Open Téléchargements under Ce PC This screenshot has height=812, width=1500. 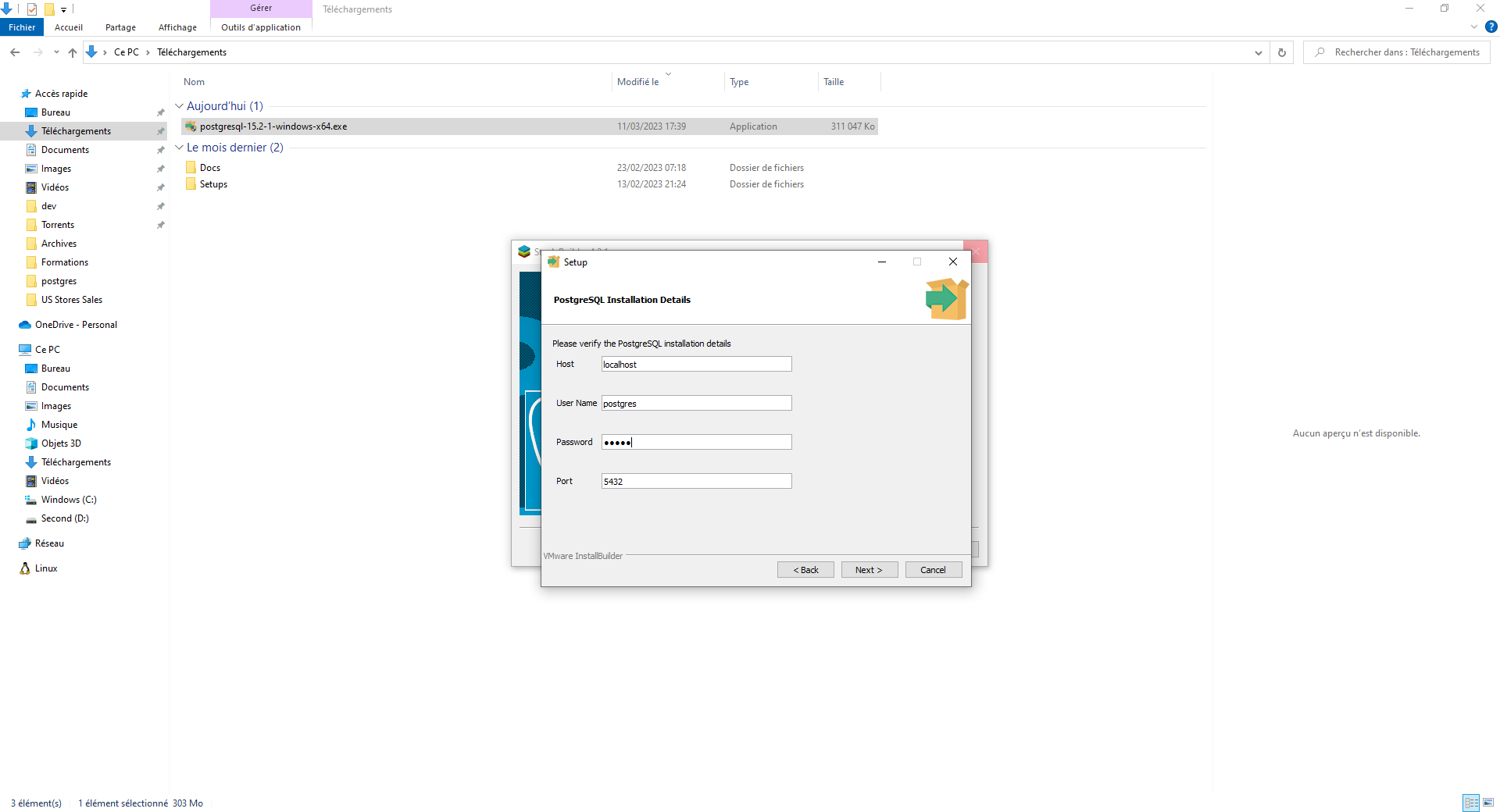pyautogui.click(x=76, y=462)
